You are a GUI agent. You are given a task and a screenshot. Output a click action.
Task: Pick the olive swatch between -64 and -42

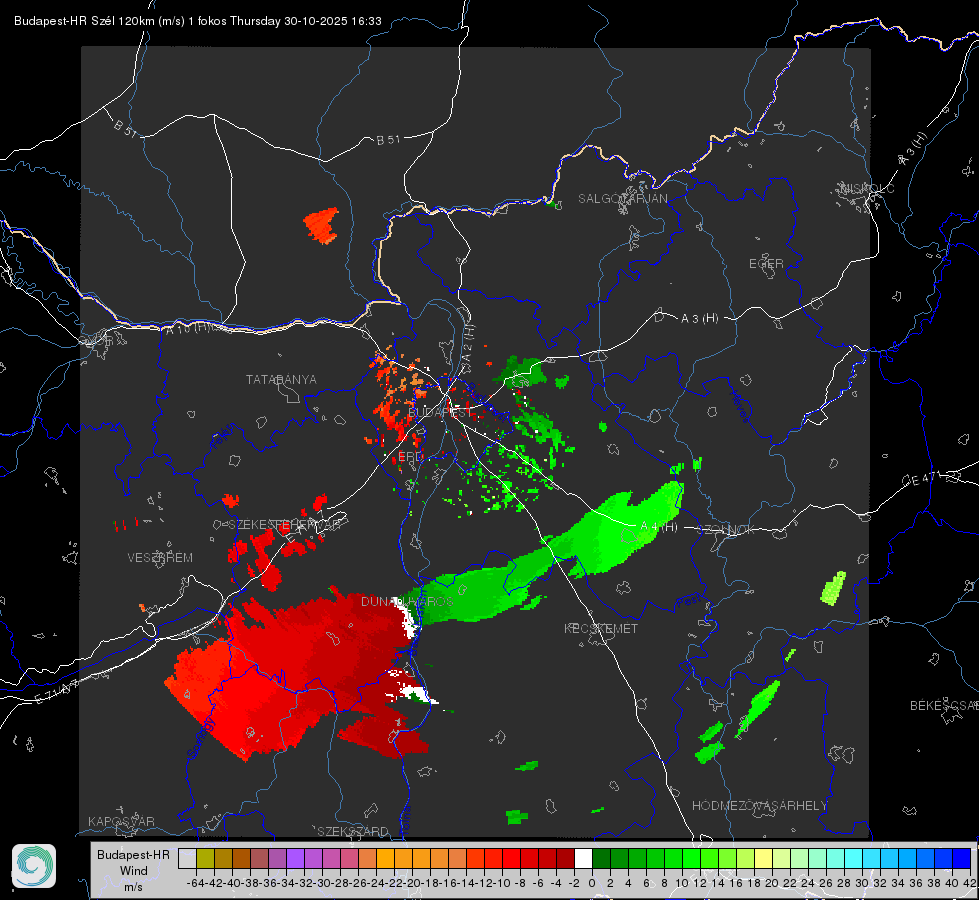[205, 858]
